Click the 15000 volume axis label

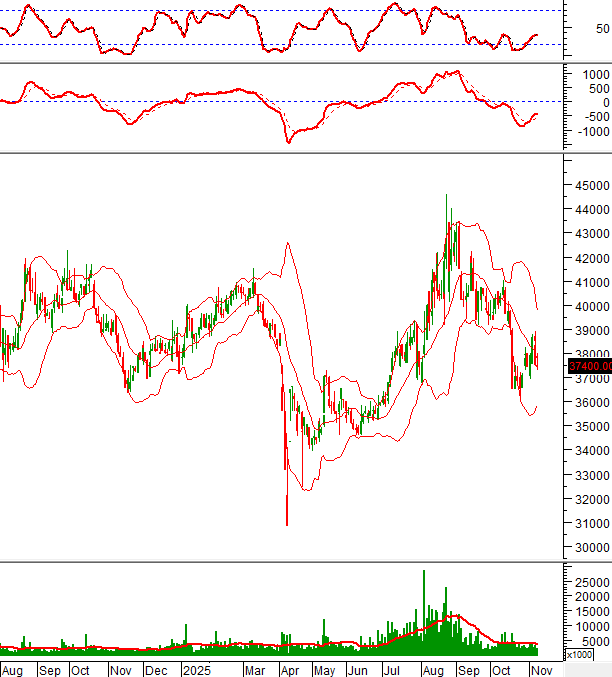click(591, 611)
